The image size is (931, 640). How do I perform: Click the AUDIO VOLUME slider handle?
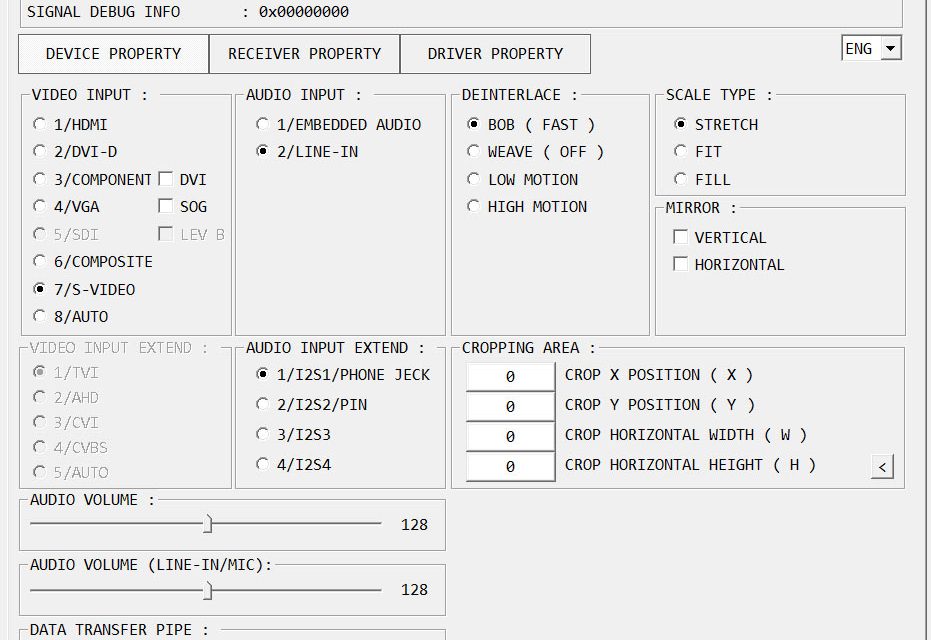pyautogui.click(x=208, y=524)
